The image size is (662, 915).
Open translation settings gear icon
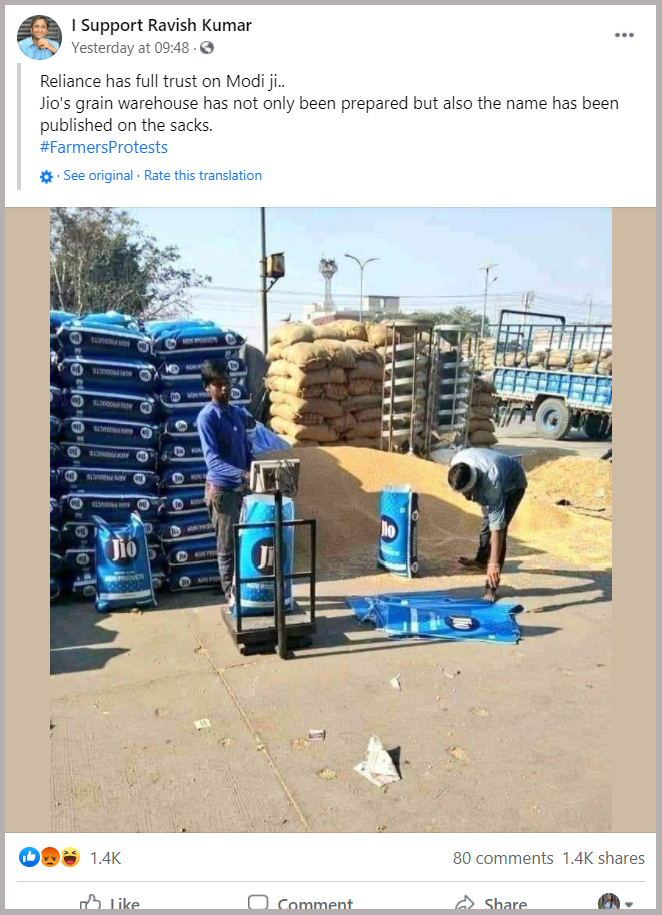click(x=46, y=176)
